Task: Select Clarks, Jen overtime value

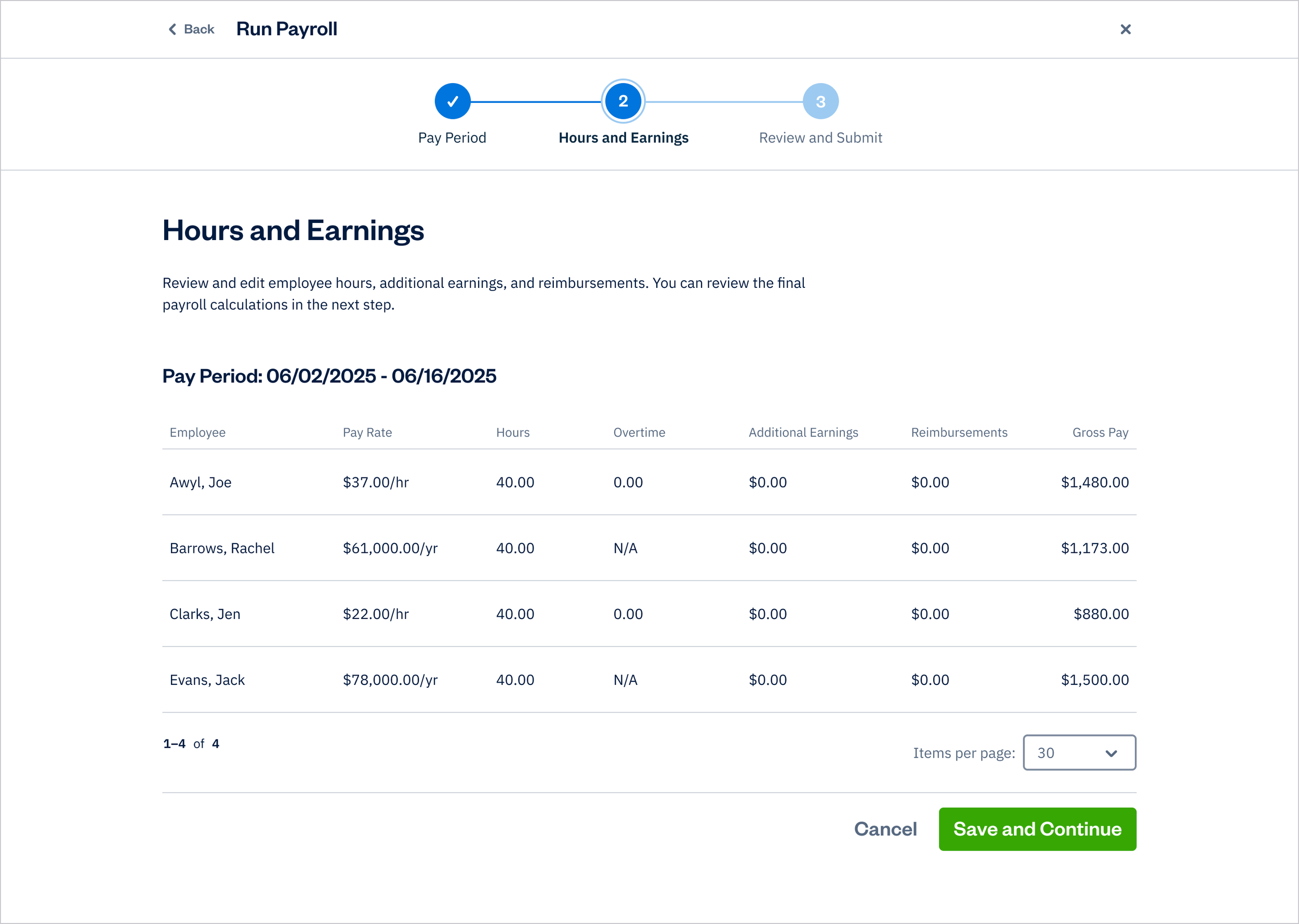Action: tap(628, 614)
